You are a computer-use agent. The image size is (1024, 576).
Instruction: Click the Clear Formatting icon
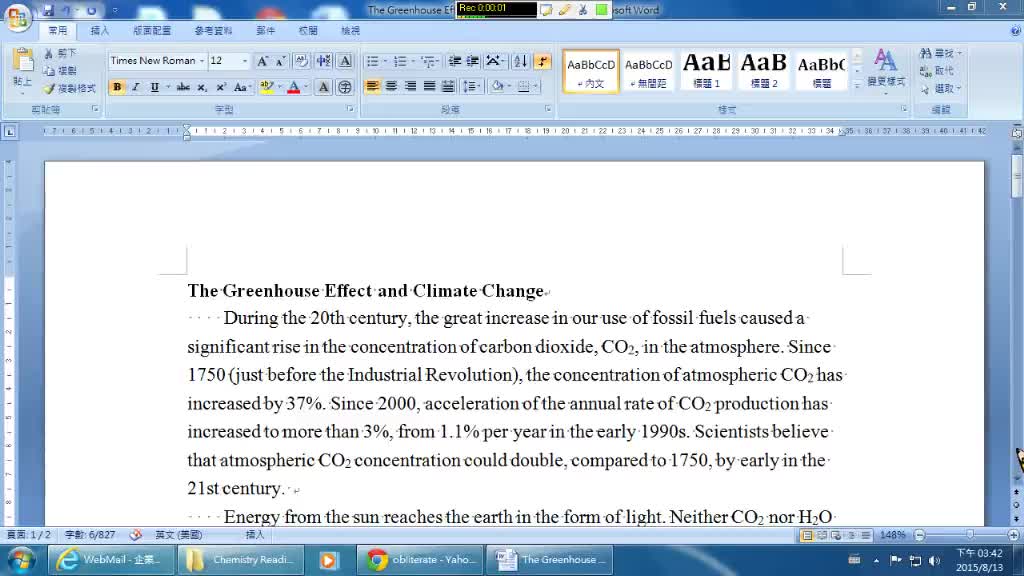point(301,61)
